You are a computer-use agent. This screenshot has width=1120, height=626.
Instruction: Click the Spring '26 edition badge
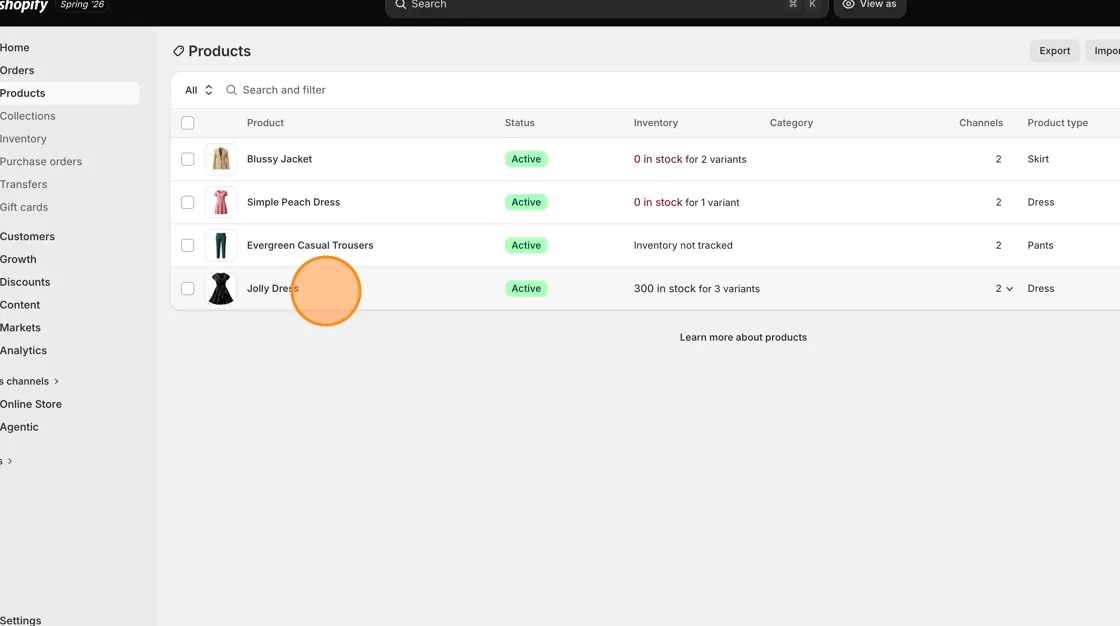[82, 5]
